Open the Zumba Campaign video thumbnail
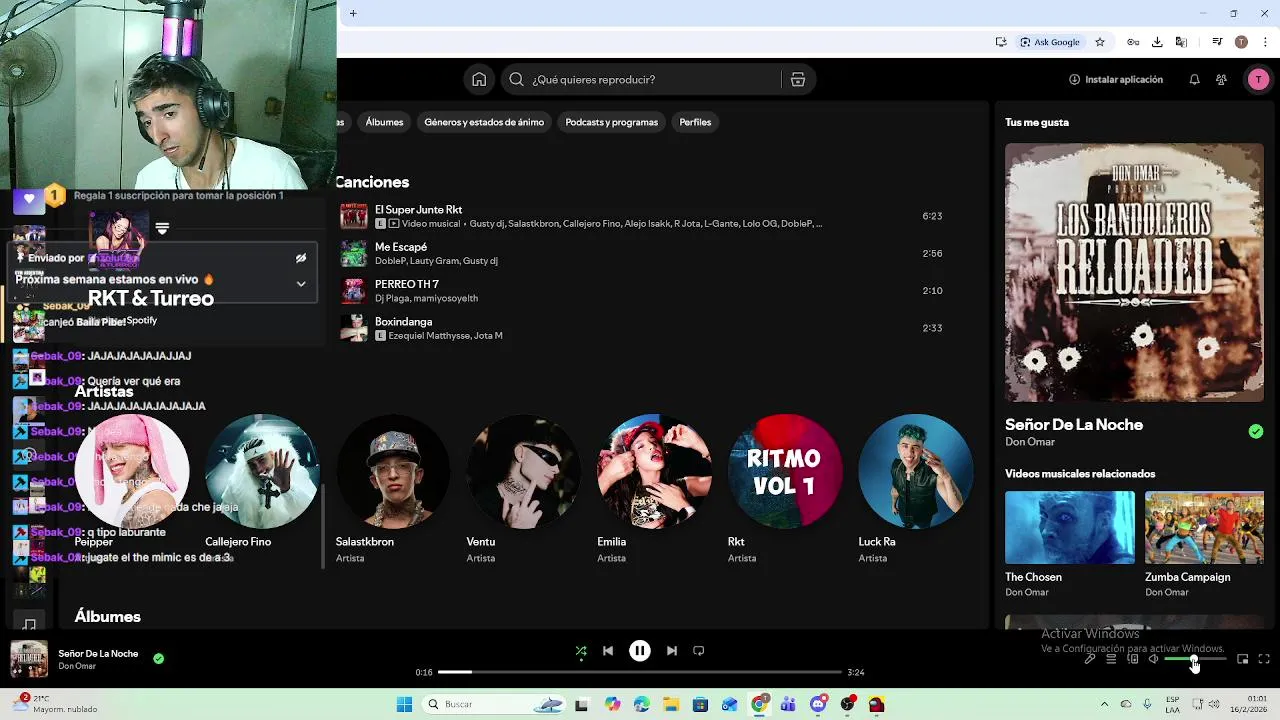 click(x=1204, y=527)
